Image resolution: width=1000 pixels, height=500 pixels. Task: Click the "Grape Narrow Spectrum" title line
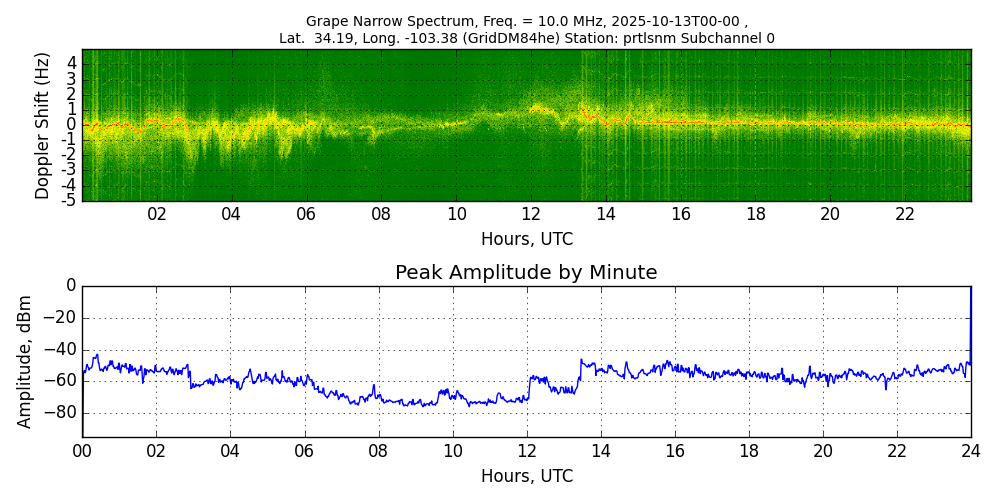[526, 21]
